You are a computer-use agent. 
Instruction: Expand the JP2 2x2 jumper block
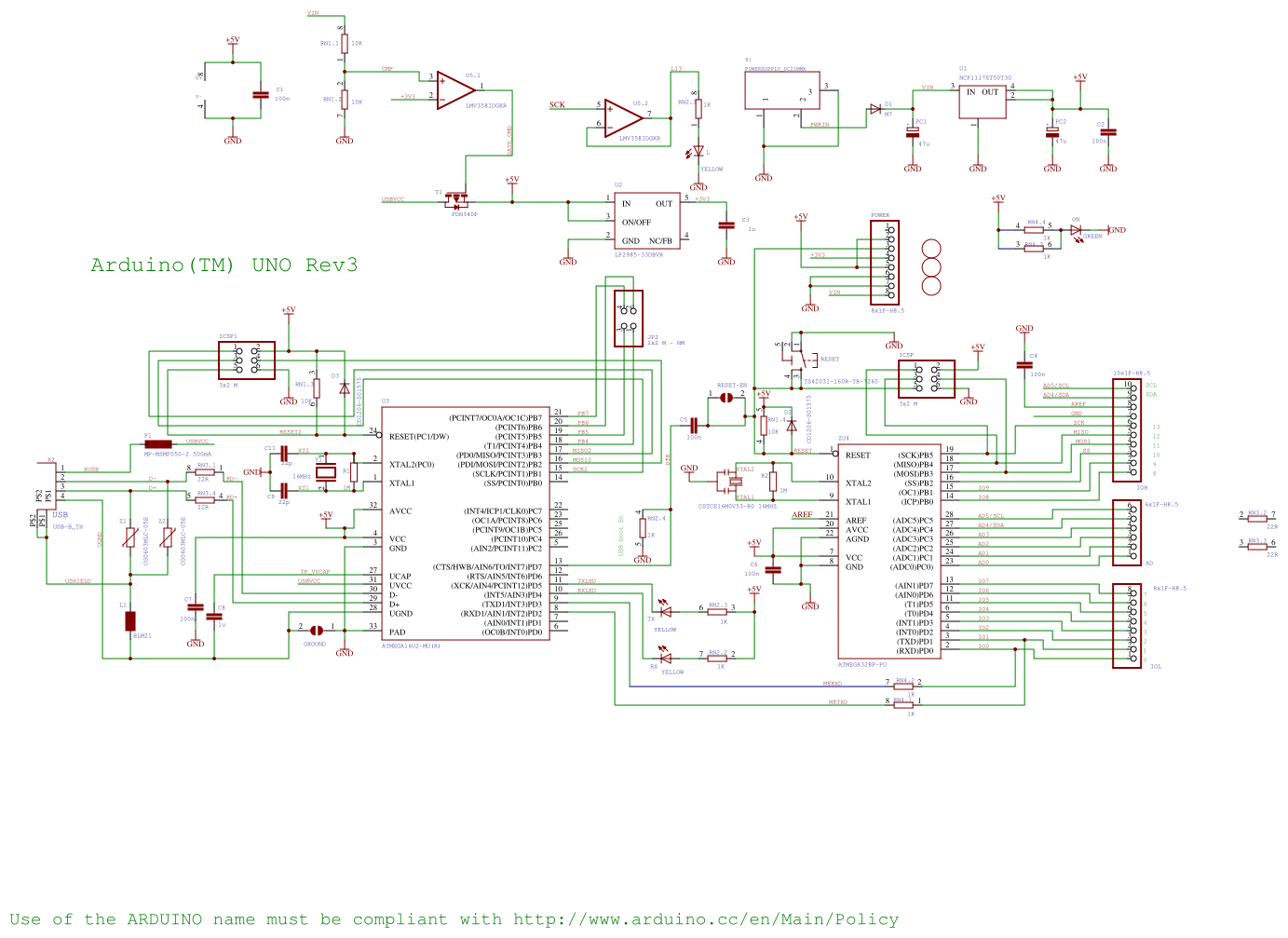[x=628, y=319]
